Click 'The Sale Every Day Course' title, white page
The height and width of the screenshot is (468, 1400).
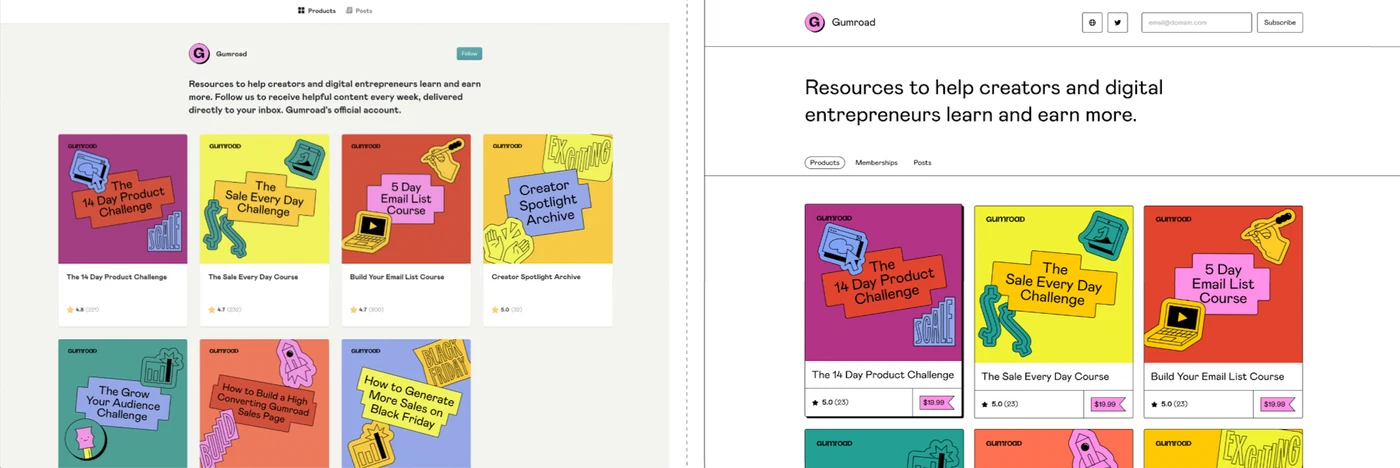pos(1045,377)
